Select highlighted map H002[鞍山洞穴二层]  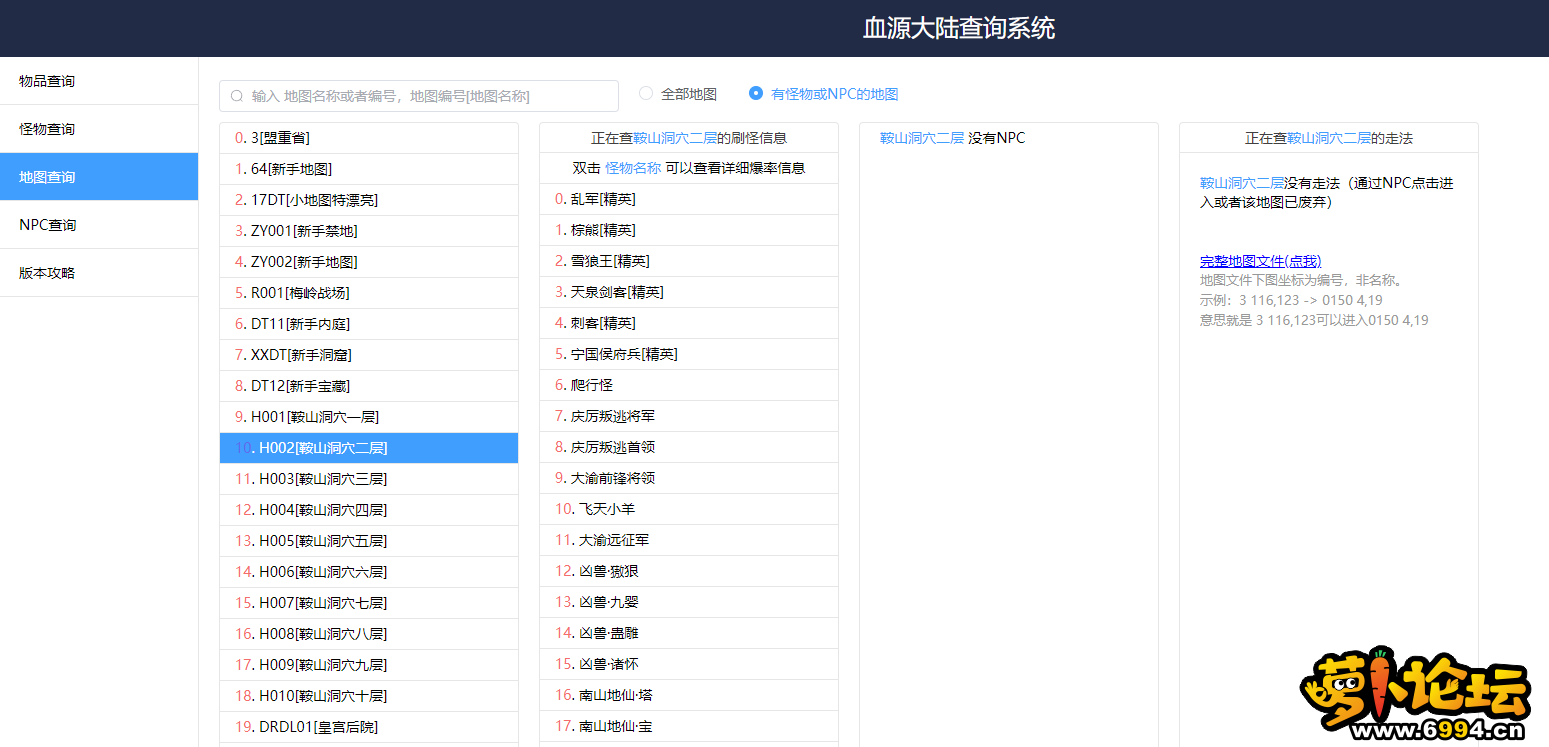(369, 448)
